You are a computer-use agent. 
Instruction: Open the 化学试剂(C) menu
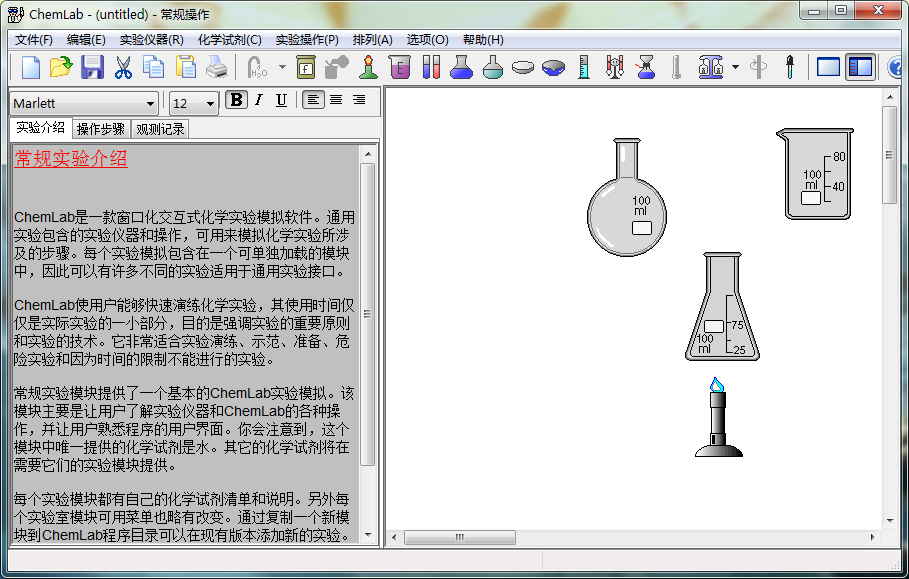(230, 40)
